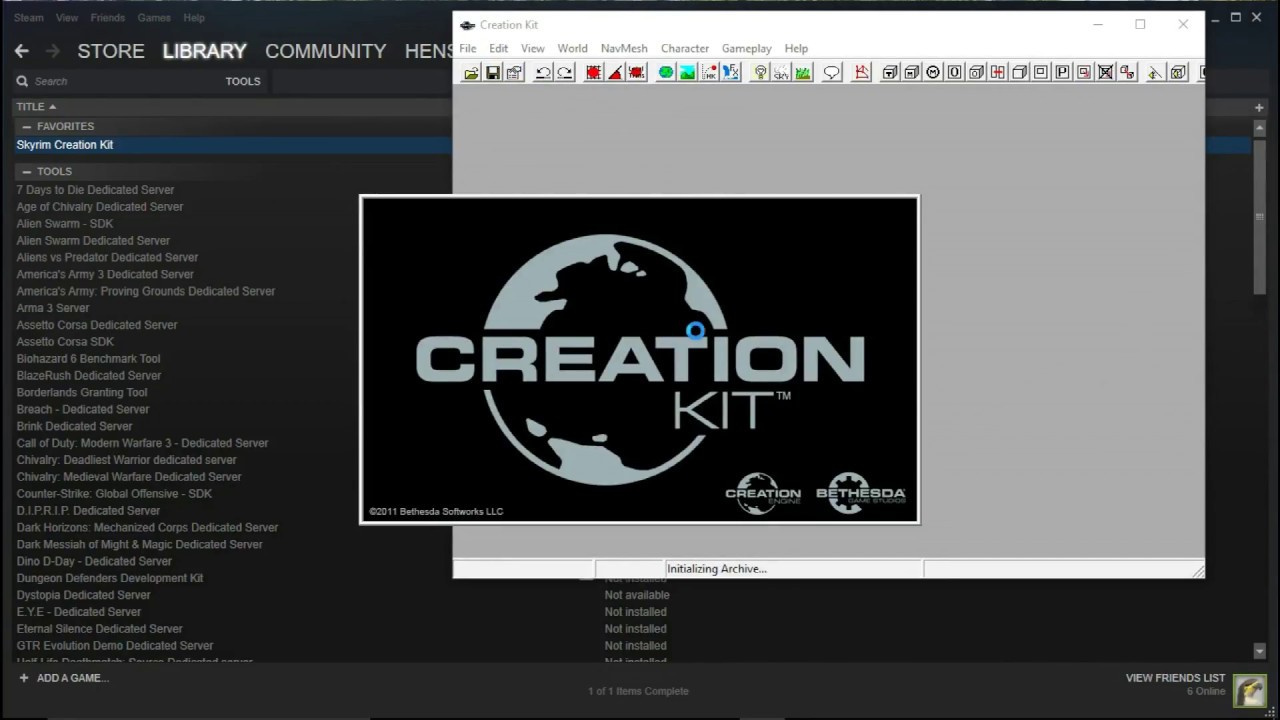Image resolution: width=1280 pixels, height=720 pixels.
Task: Save the plugin with the Save icon
Action: tap(492, 71)
